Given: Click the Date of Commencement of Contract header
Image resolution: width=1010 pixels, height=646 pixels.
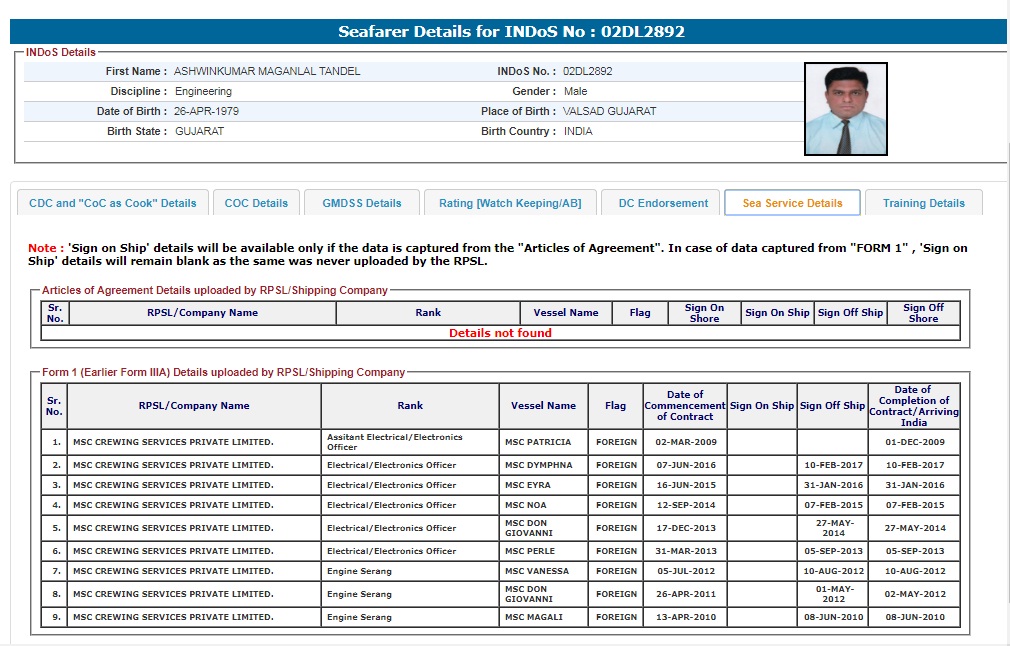Looking at the screenshot, I should pyautogui.click(x=685, y=406).
